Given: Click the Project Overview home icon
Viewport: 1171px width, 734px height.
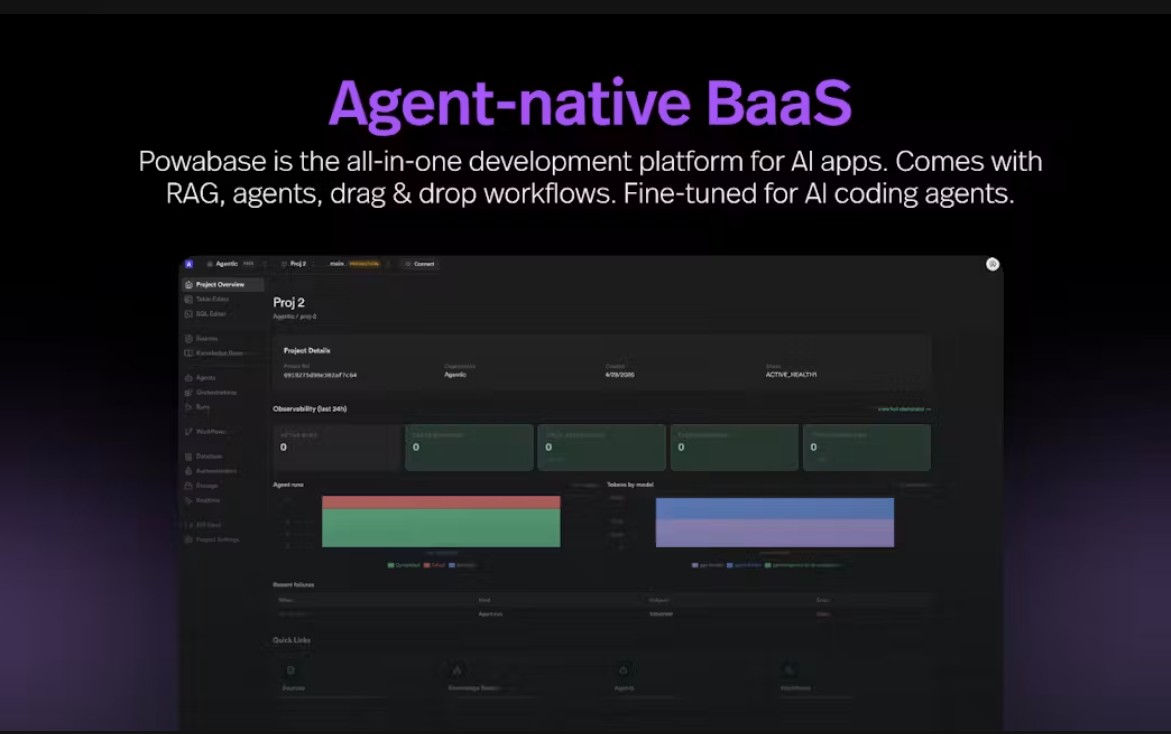Looking at the screenshot, I should point(189,284).
